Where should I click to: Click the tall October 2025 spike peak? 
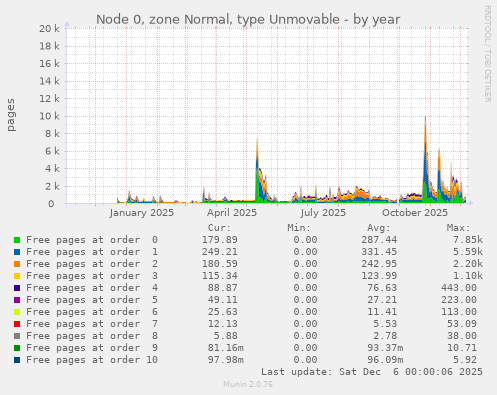click(425, 117)
